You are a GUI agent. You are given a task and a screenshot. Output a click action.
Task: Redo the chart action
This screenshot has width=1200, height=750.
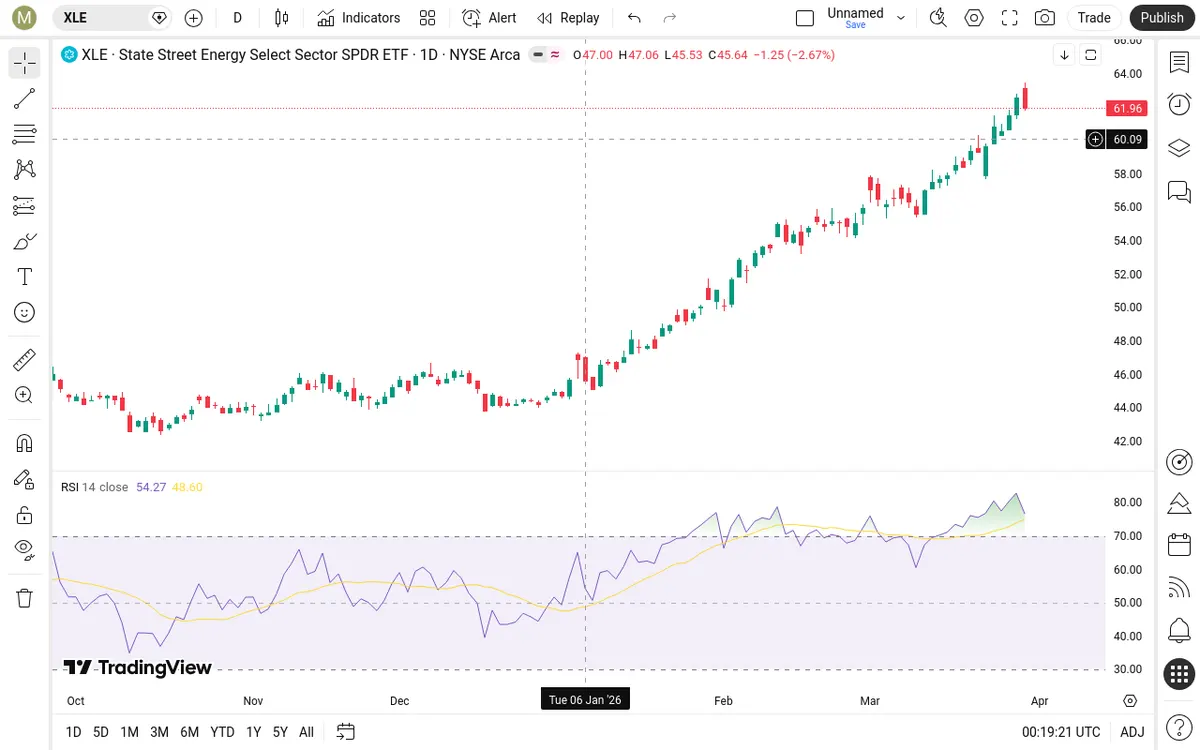click(670, 18)
